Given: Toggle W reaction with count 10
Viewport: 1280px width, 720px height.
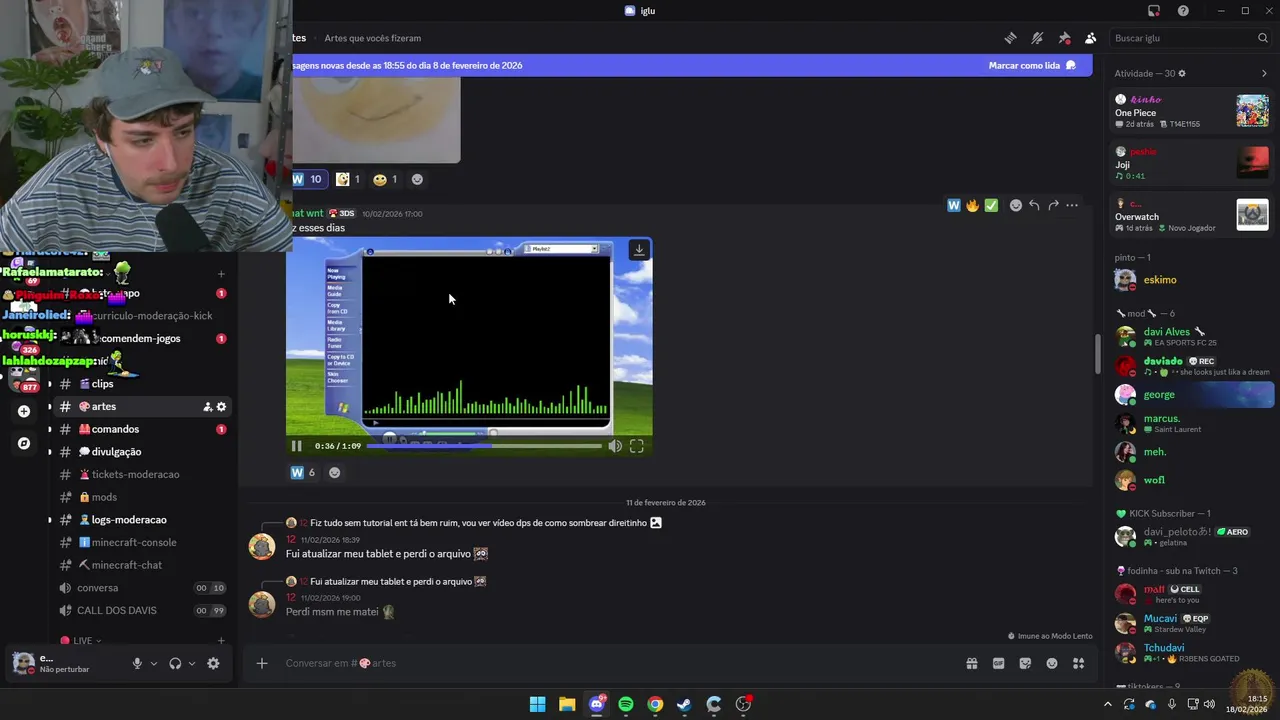Looking at the screenshot, I should (307, 180).
